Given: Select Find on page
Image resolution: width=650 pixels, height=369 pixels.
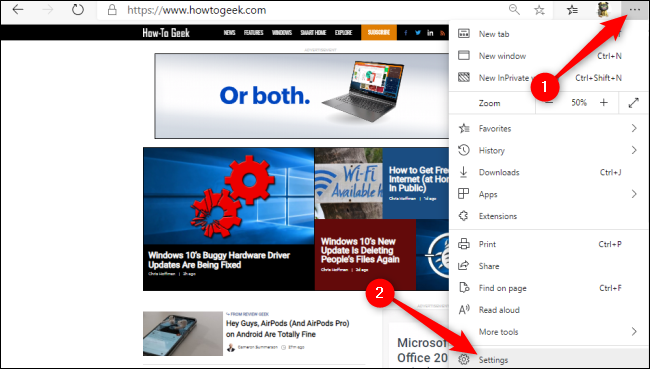Looking at the screenshot, I should pyautogui.click(x=548, y=288).
